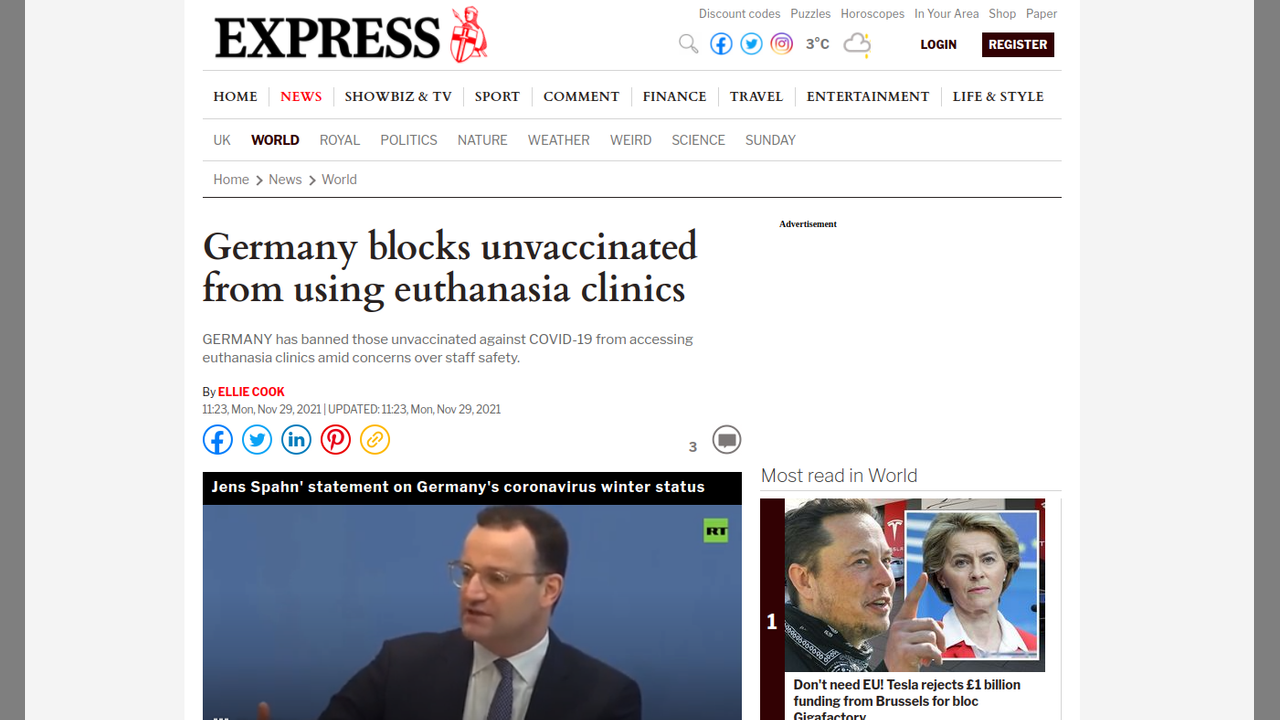Open the comments speech bubble icon
The width and height of the screenshot is (1280, 720).
pos(727,440)
